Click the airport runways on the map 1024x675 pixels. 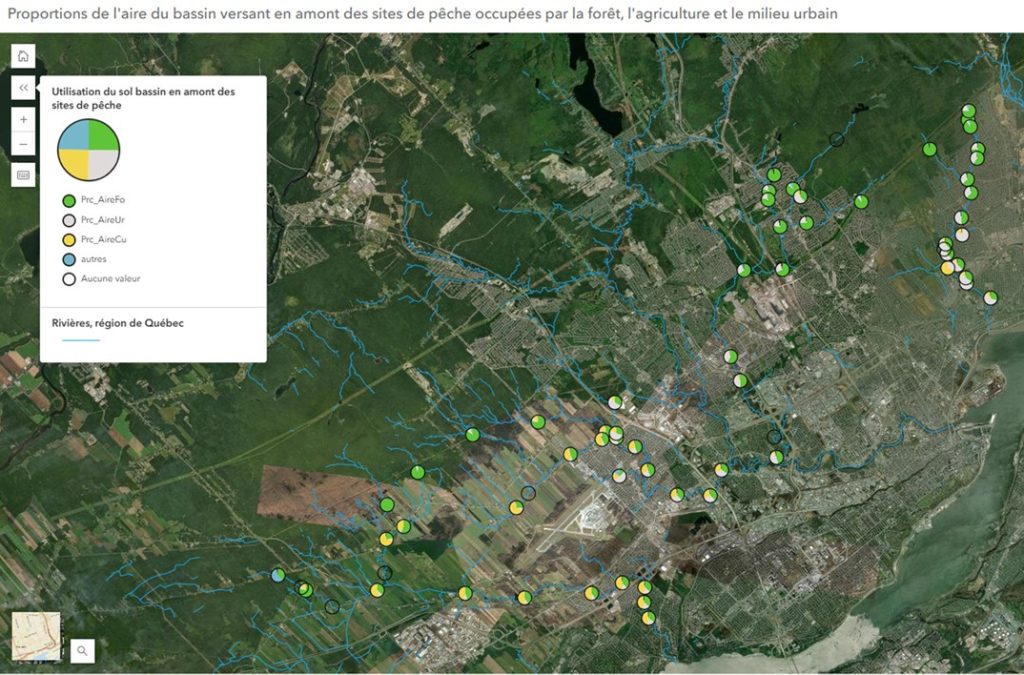click(580, 522)
